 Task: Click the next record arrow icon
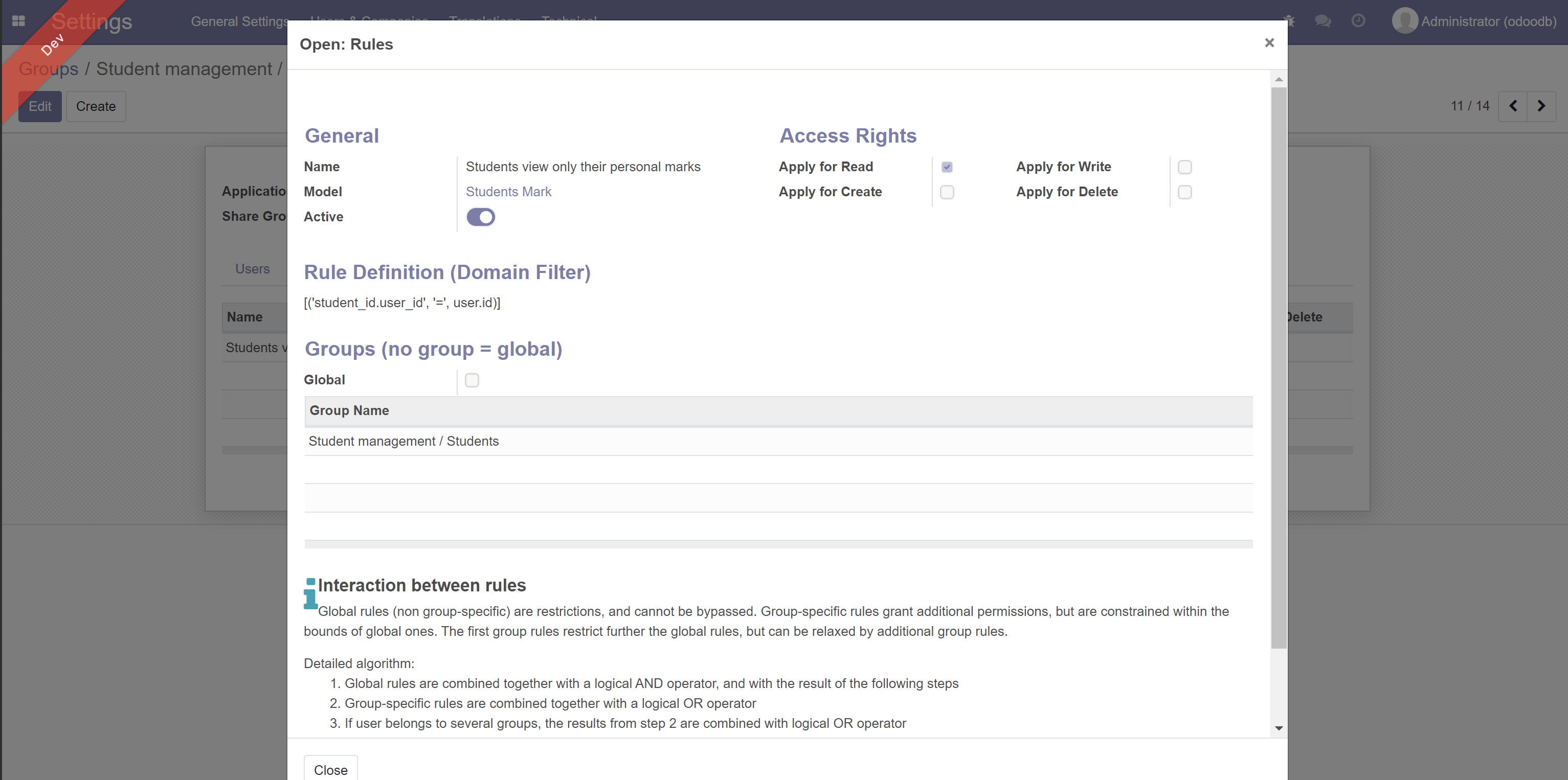[x=1542, y=106]
